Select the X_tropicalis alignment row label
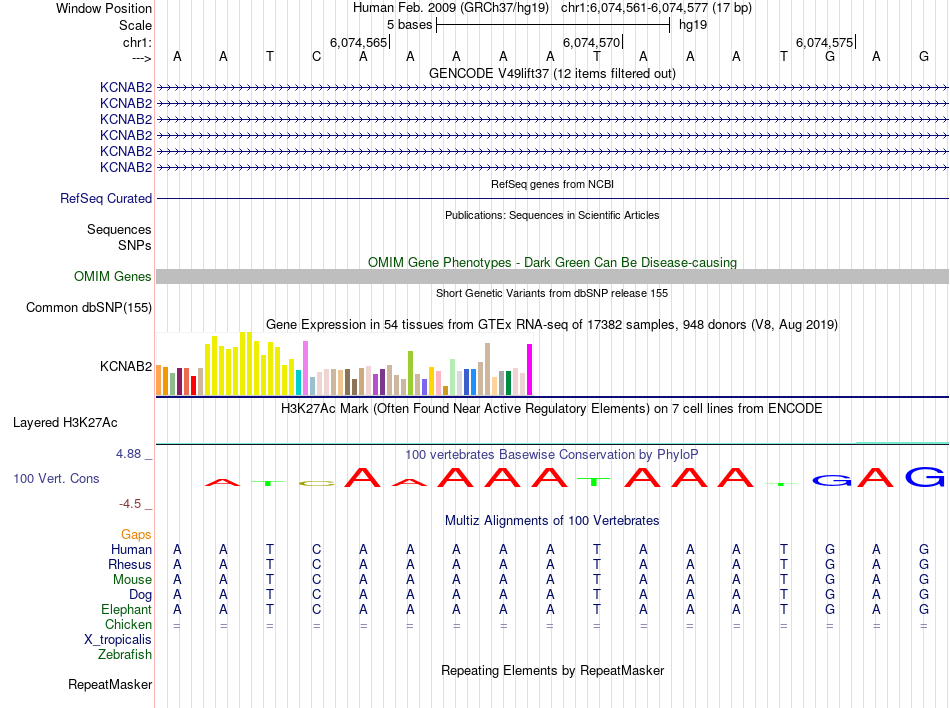The height and width of the screenshot is (708, 950). pos(118,640)
